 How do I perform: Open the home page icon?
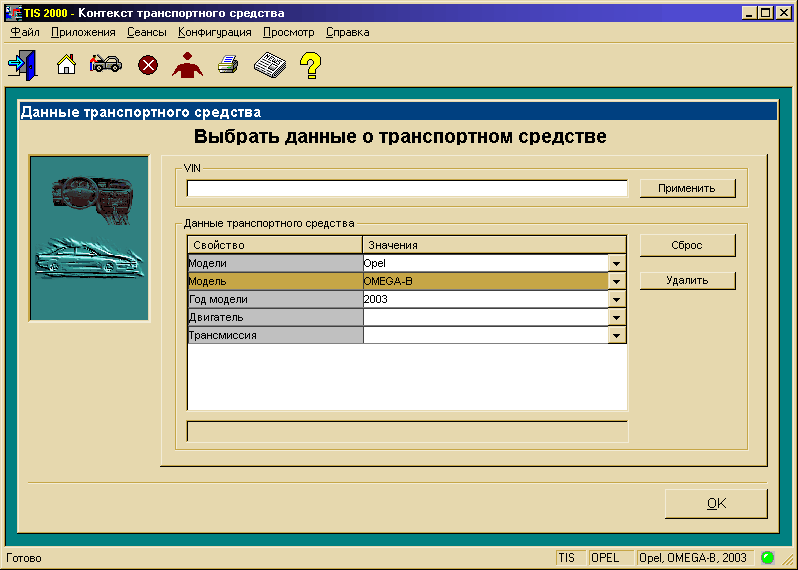66,64
